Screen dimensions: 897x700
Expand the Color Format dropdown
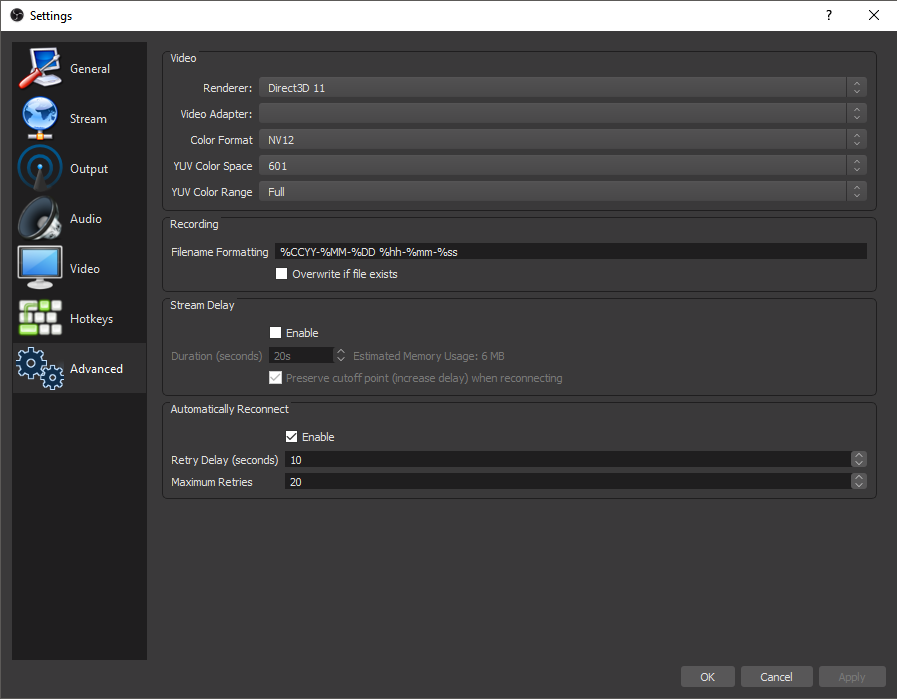[x=563, y=140]
